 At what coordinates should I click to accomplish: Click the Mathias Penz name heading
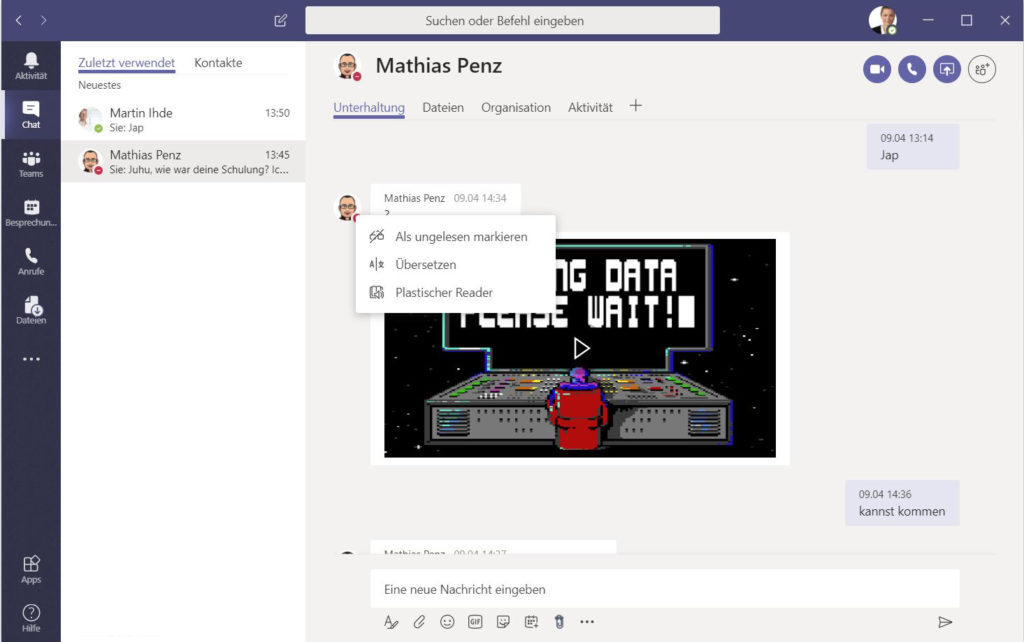[439, 66]
